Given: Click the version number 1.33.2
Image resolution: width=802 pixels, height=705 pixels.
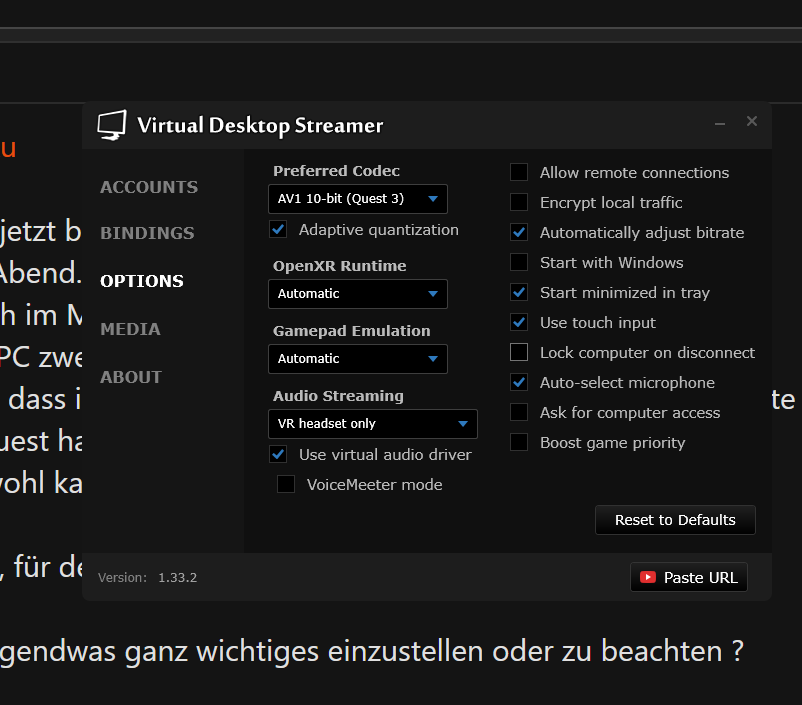Looking at the screenshot, I should point(177,578).
